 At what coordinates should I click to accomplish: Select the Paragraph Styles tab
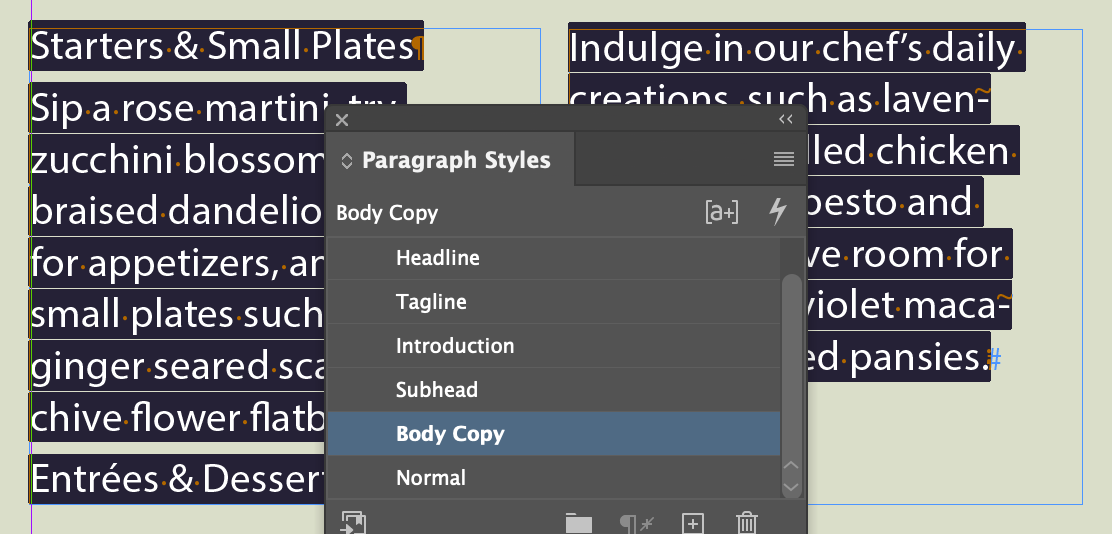point(456,160)
